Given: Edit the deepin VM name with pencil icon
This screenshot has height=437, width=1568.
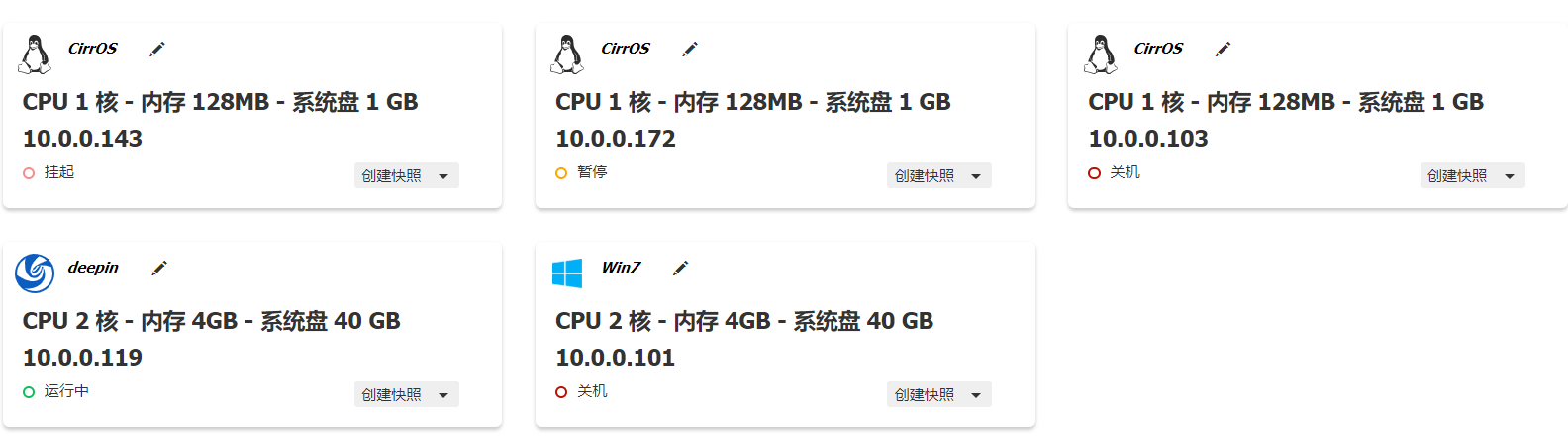Looking at the screenshot, I should (158, 268).
